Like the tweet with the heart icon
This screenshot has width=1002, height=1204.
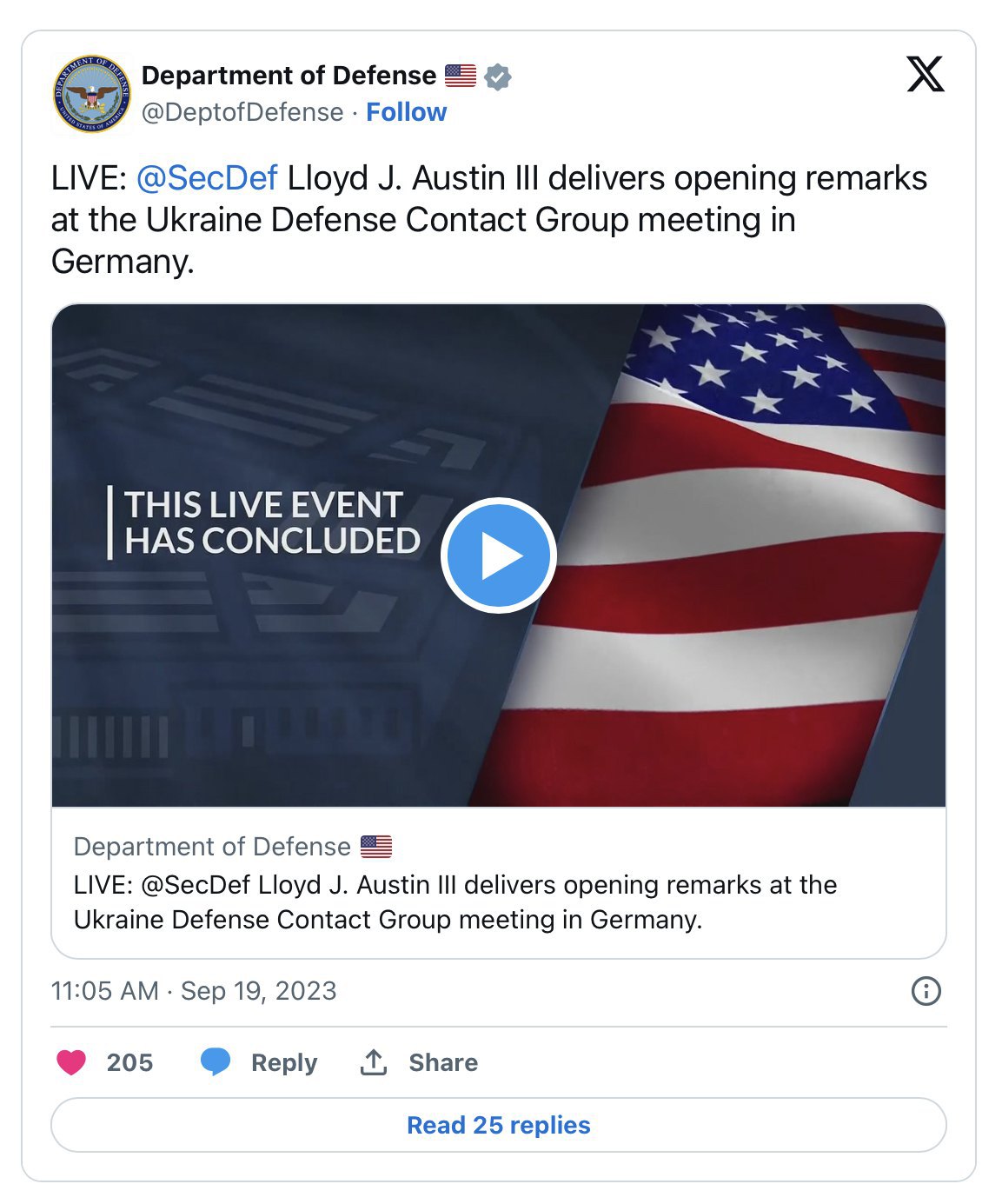(71, 1062)
